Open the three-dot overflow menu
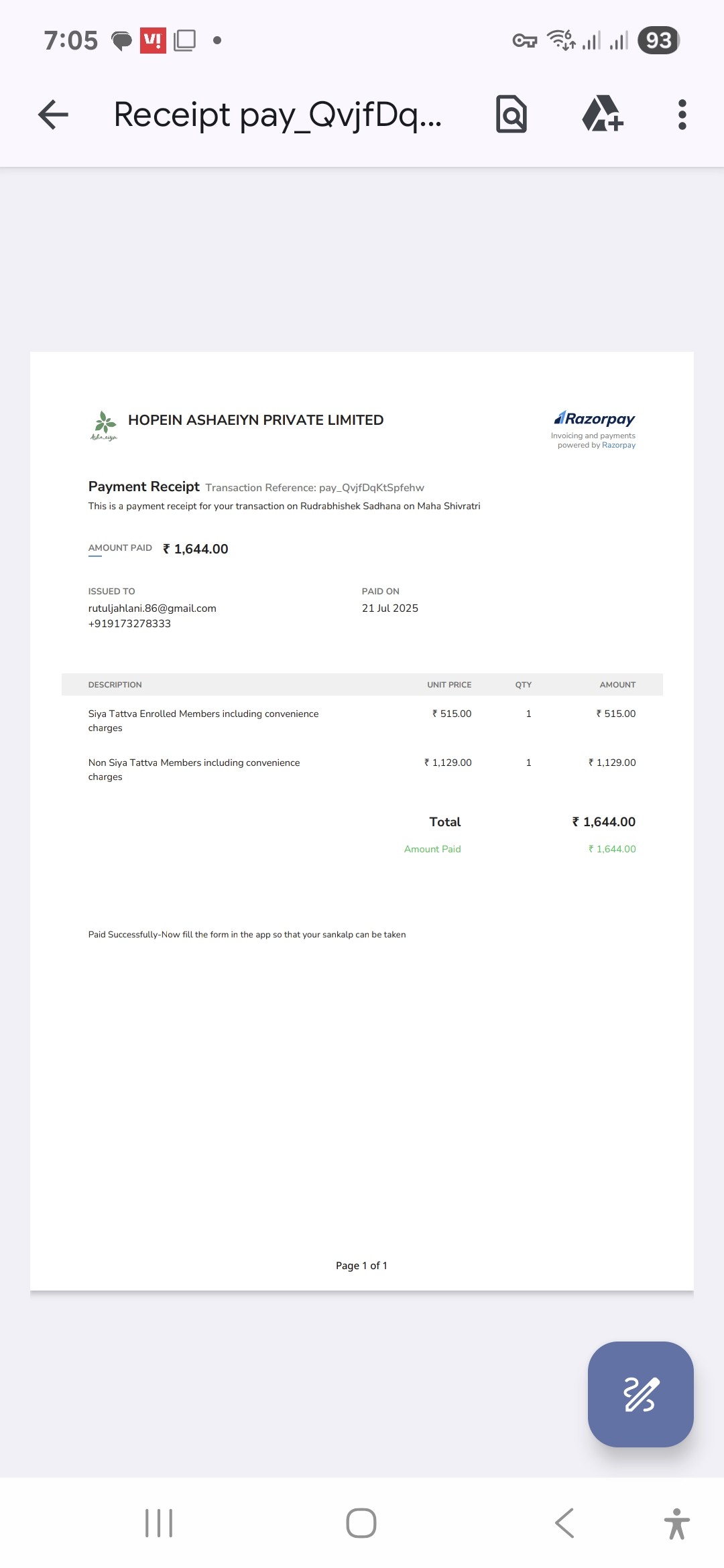 click(x=682, y=115)
